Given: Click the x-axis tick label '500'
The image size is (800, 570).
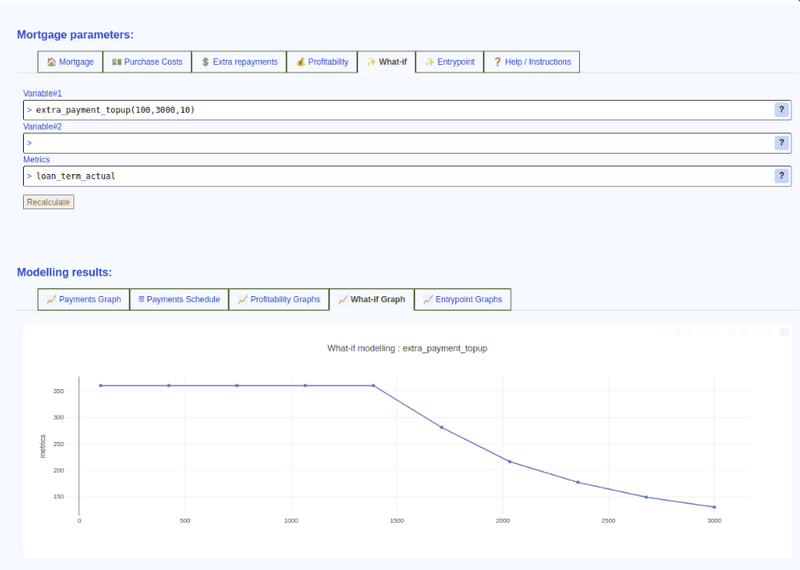Looking at the screenshot, I should [x=185, y=521].
